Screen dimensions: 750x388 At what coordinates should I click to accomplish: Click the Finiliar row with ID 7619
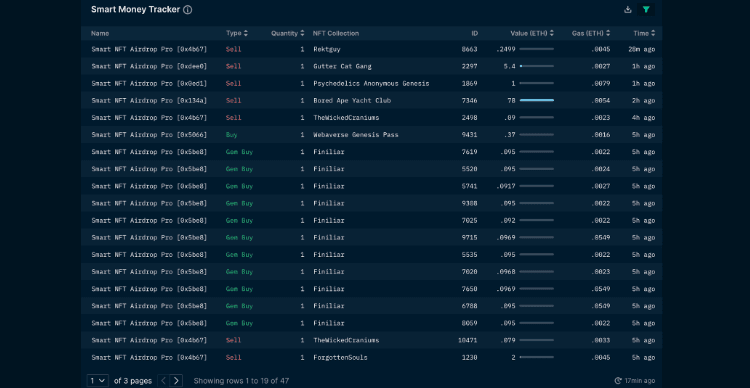(371, 152)
